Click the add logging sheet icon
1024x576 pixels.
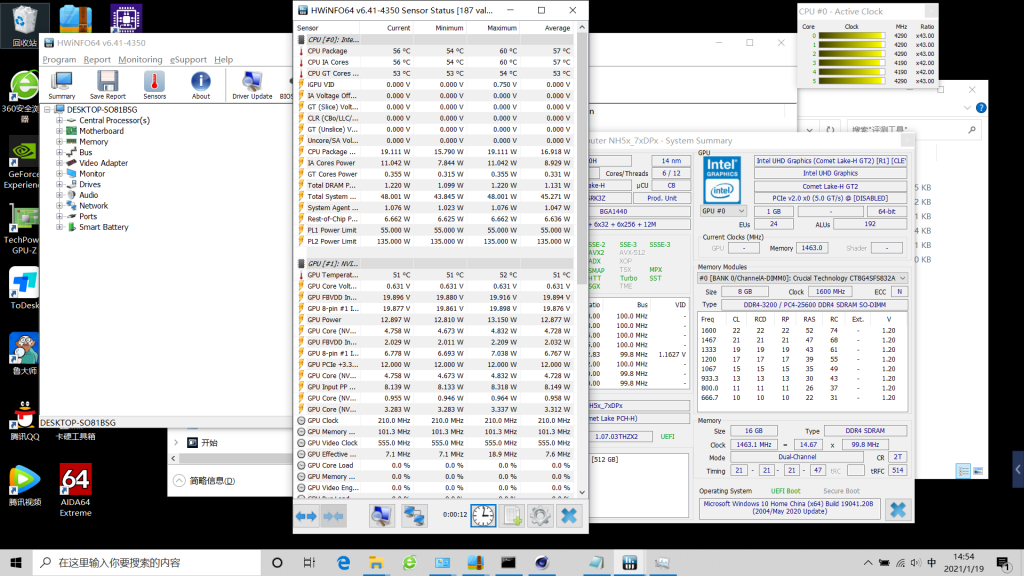[512, 516]
